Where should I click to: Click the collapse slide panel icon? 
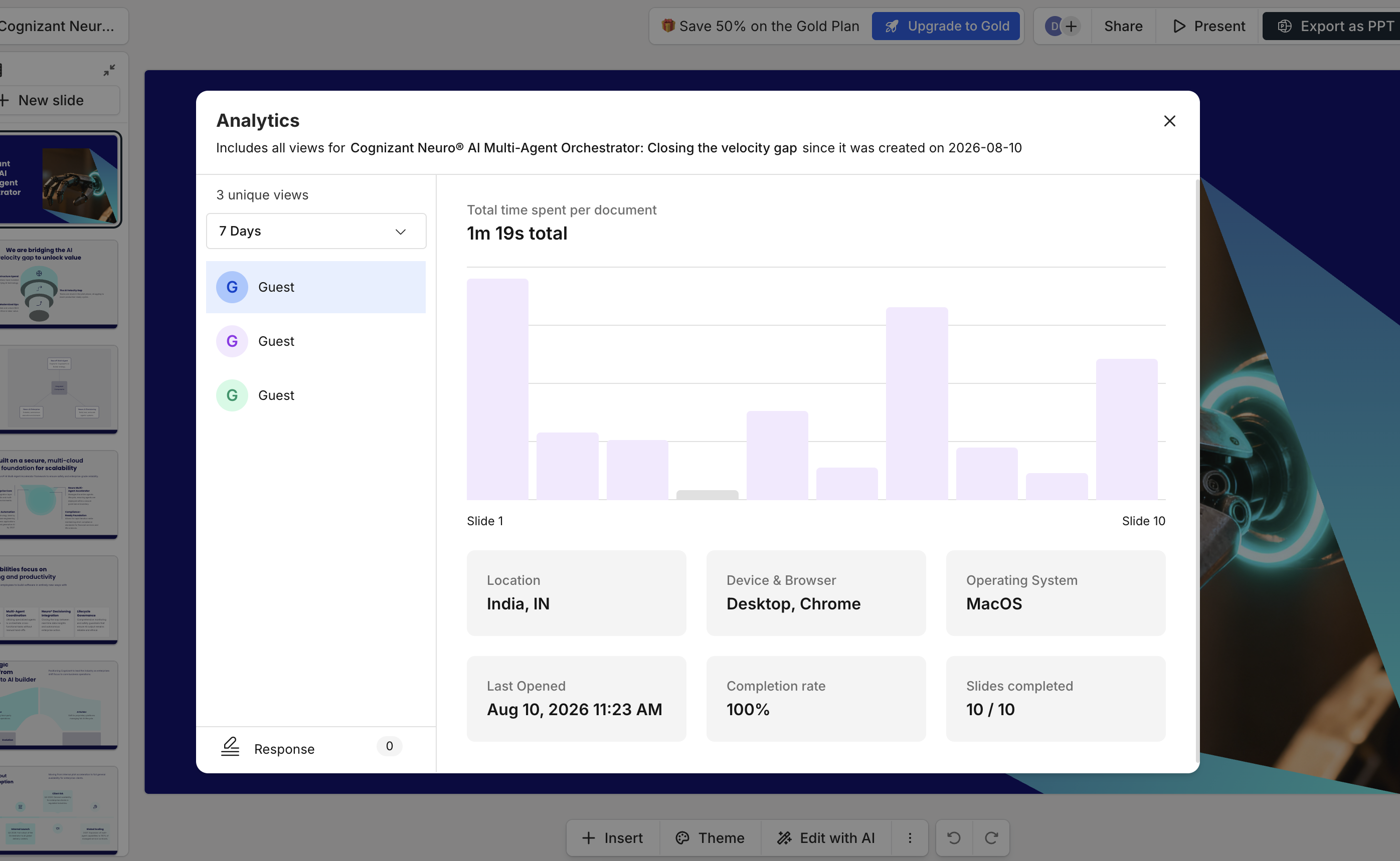point(109,70)
